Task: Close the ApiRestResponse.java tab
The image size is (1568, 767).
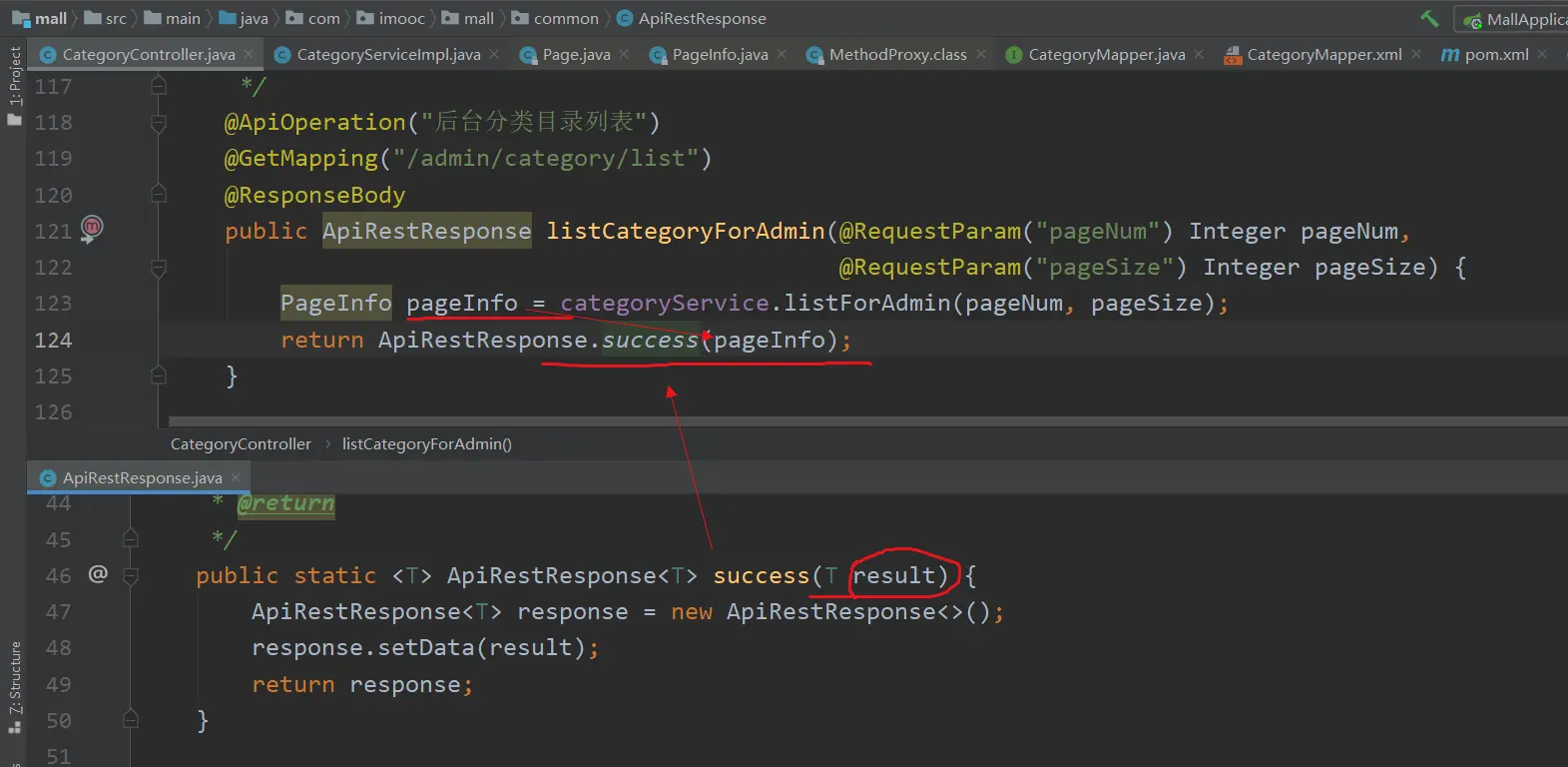Action: tap(236, 478)
